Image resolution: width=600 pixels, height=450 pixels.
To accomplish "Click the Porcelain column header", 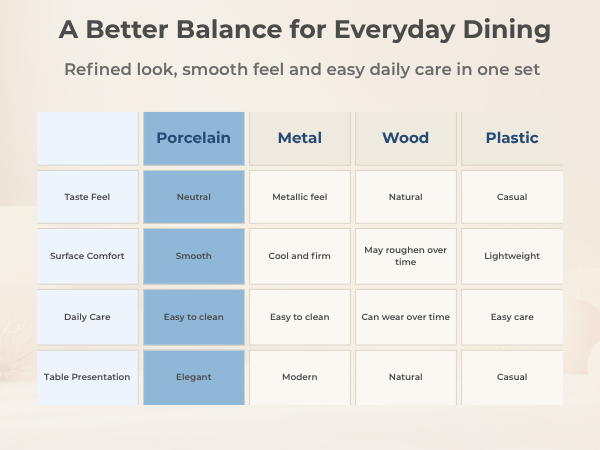I will (x=194, y=139).
